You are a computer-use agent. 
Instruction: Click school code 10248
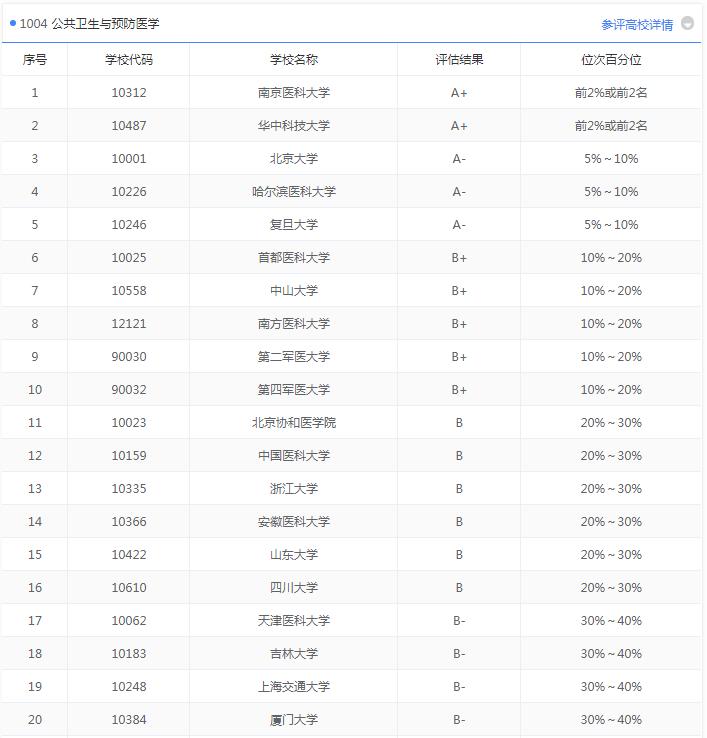129,686
